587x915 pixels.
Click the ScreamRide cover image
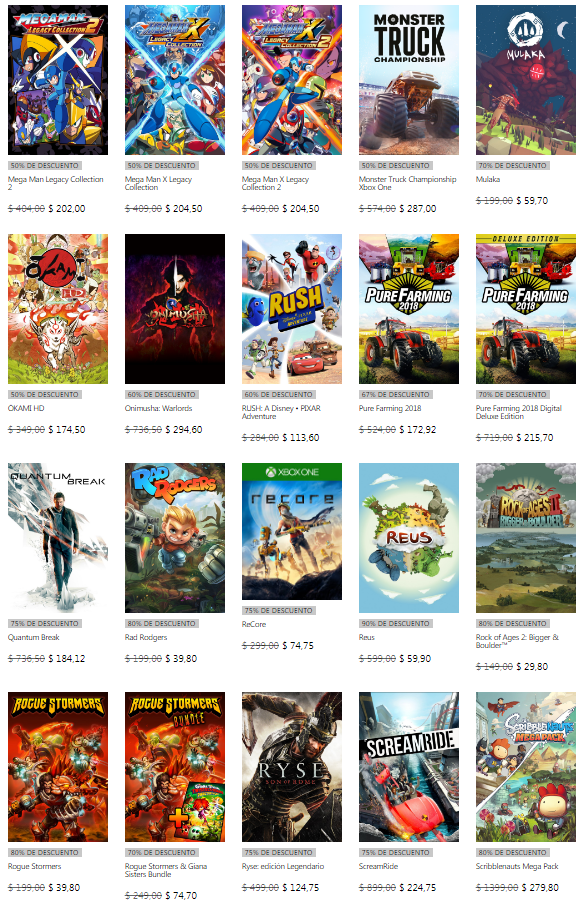[408, 766]
